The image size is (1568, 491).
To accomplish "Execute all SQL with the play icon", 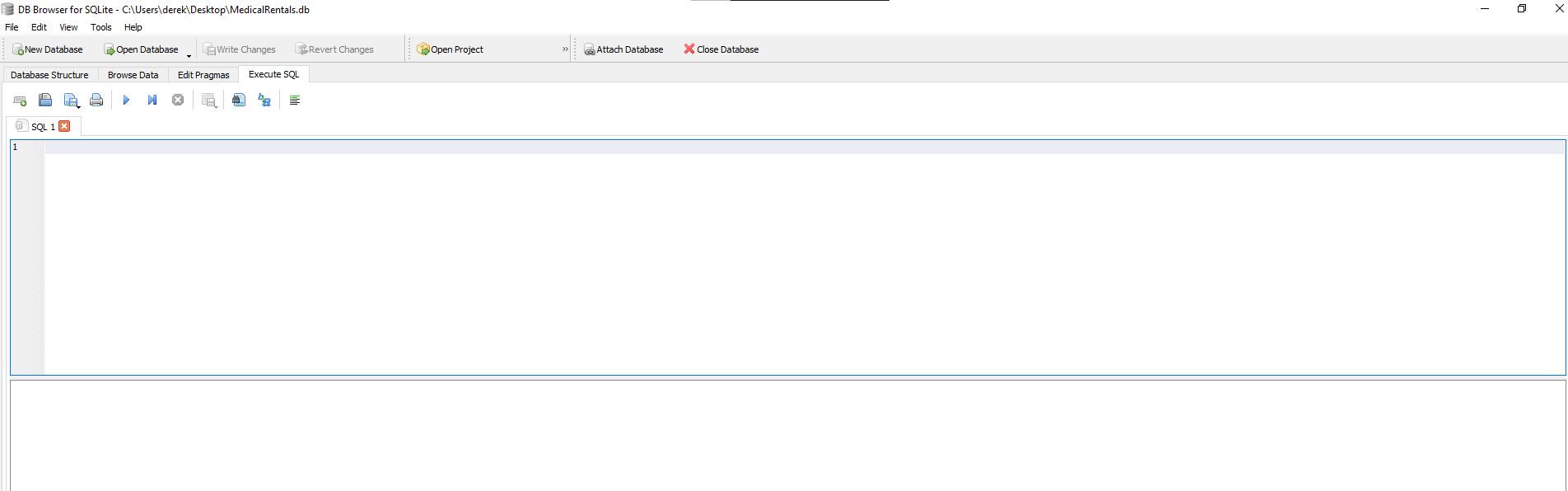I will (x=126, y=101).
